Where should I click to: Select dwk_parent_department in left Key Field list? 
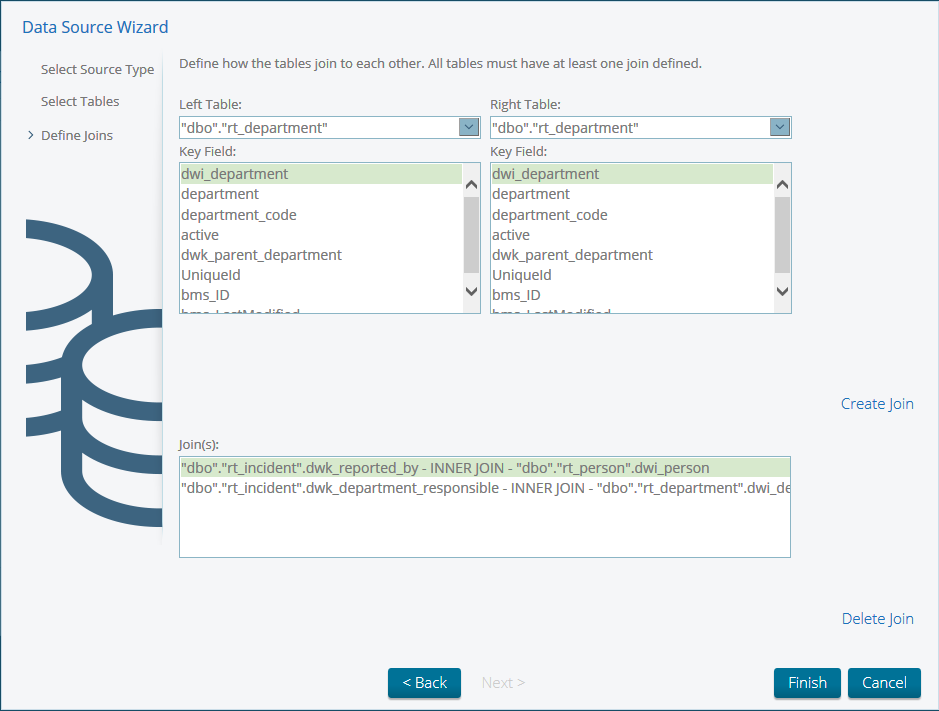pyautogui.click(x=261, y=254)
